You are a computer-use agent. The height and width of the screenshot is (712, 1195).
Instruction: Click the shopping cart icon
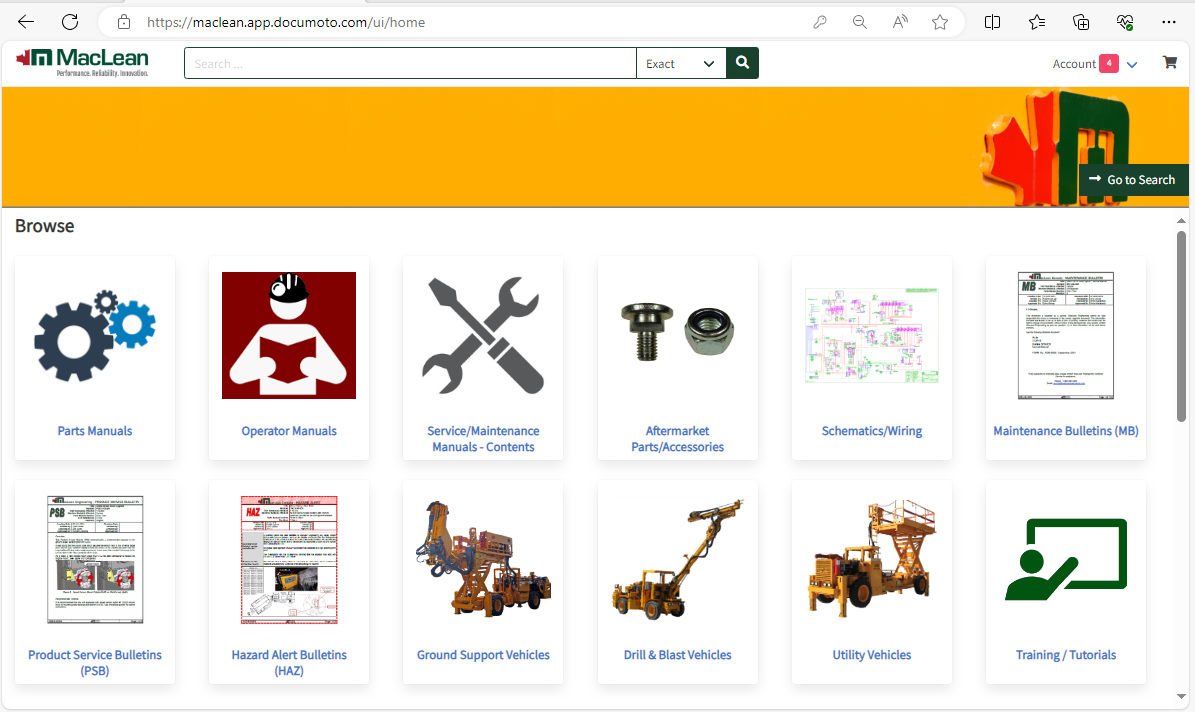1169,63
